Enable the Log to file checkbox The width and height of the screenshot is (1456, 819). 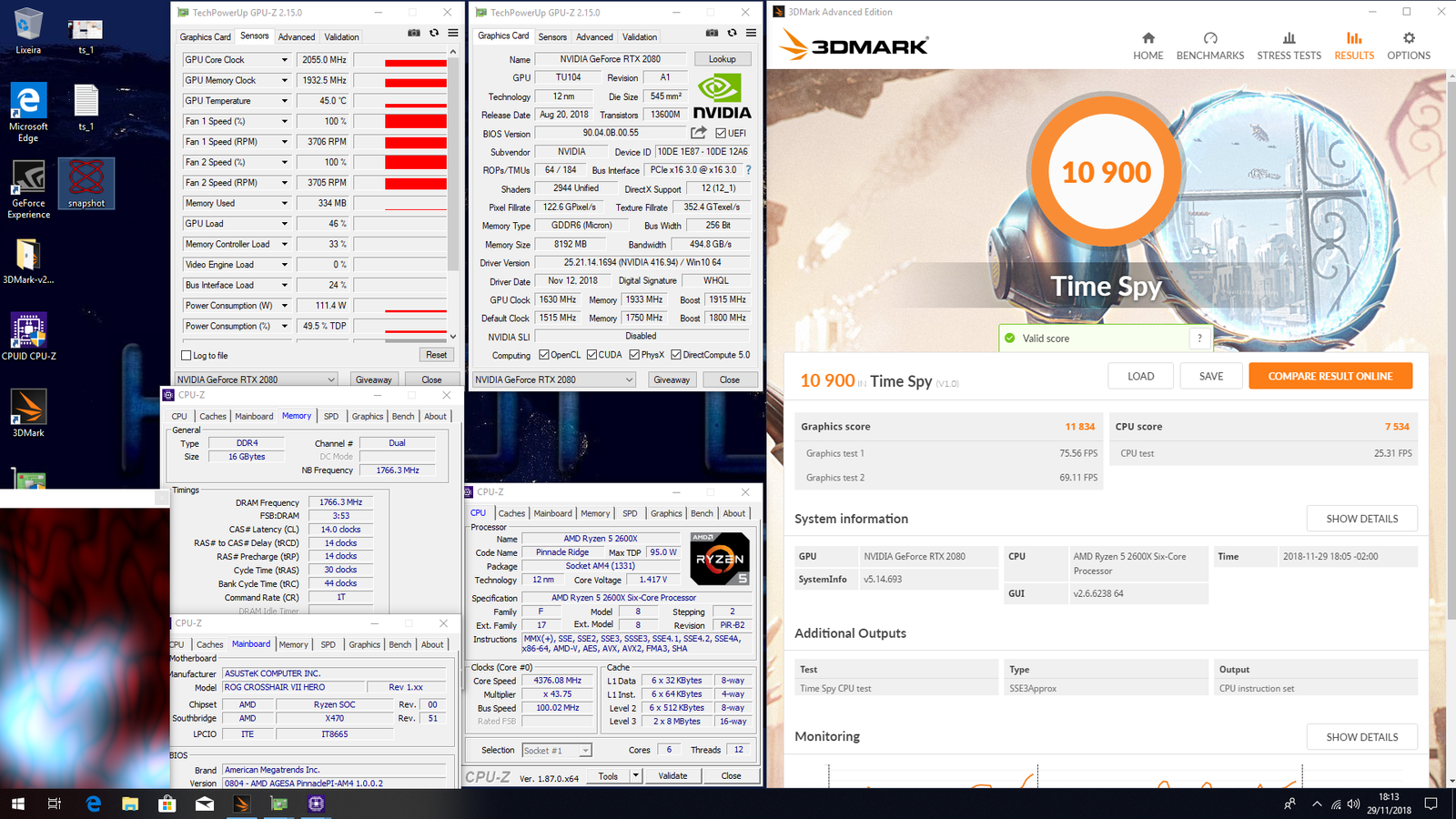pyautogui.click(x=187, y=356)
